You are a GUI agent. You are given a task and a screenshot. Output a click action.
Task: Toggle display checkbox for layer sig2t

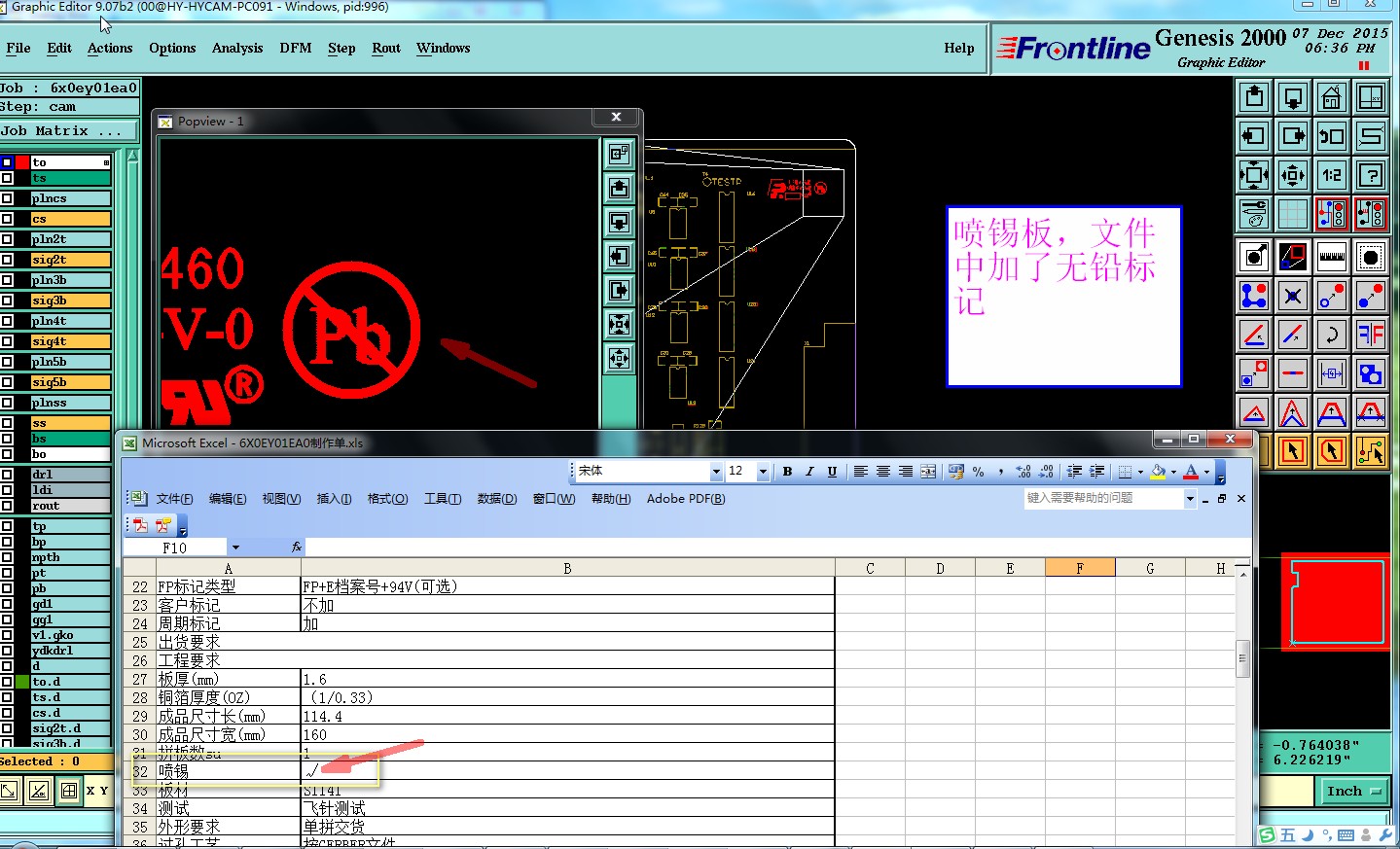pyautogui.click(x=7, y=260)
